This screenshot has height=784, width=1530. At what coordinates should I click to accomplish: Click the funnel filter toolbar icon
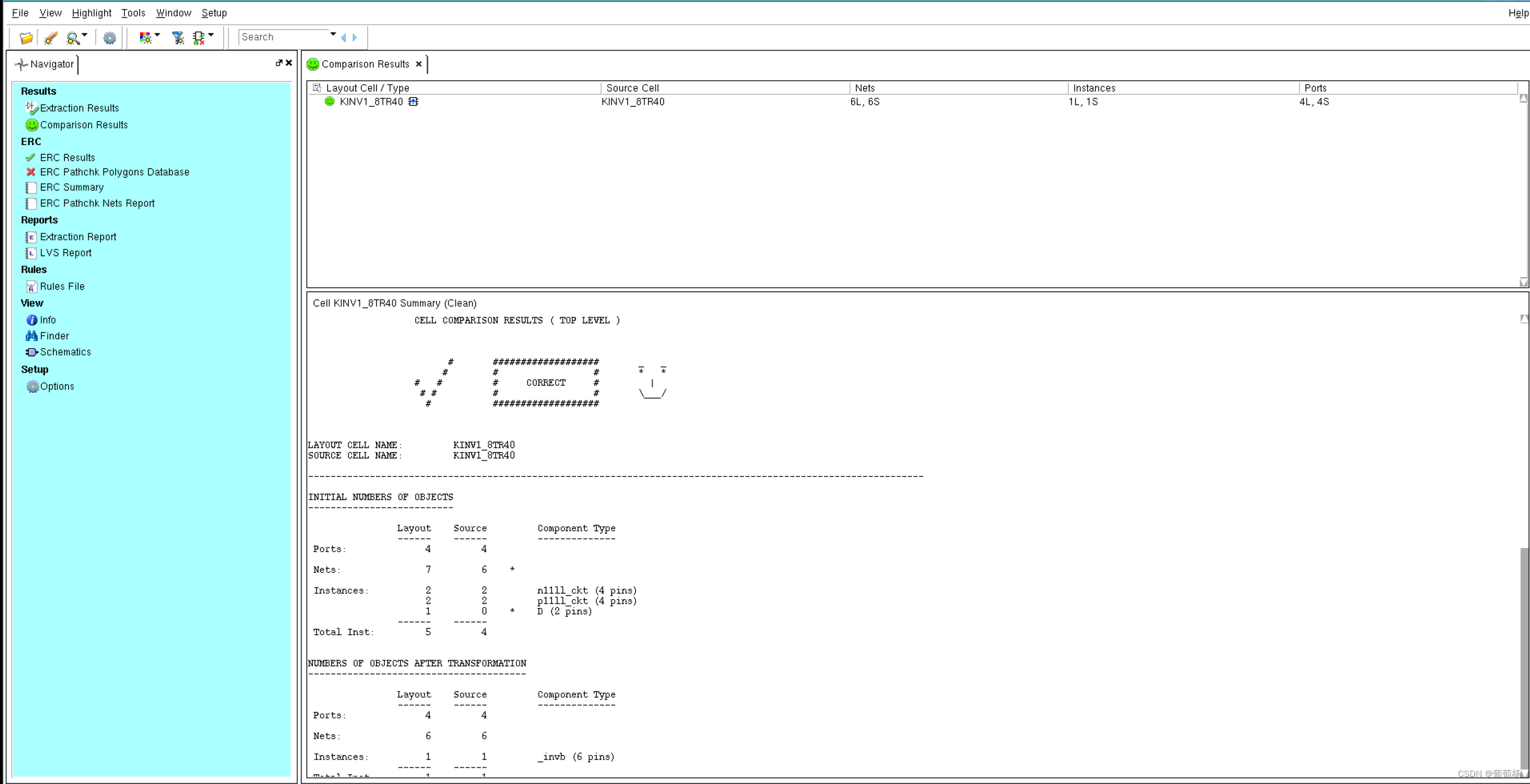tap(178, 38)
